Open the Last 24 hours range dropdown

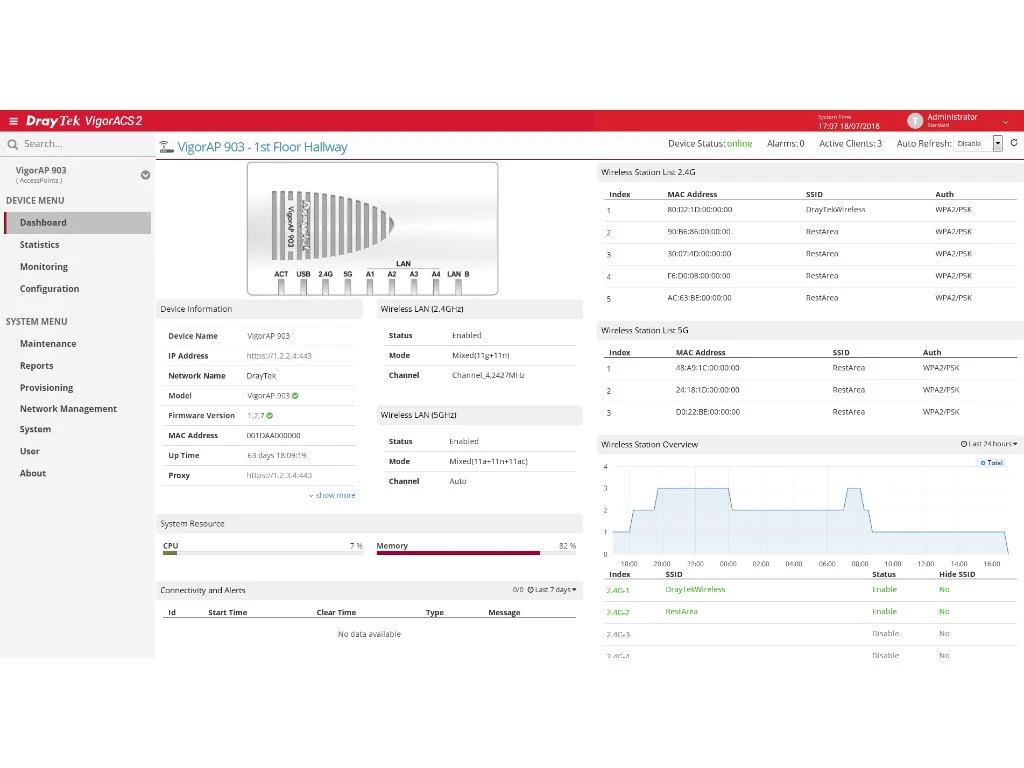pos(989,444)
